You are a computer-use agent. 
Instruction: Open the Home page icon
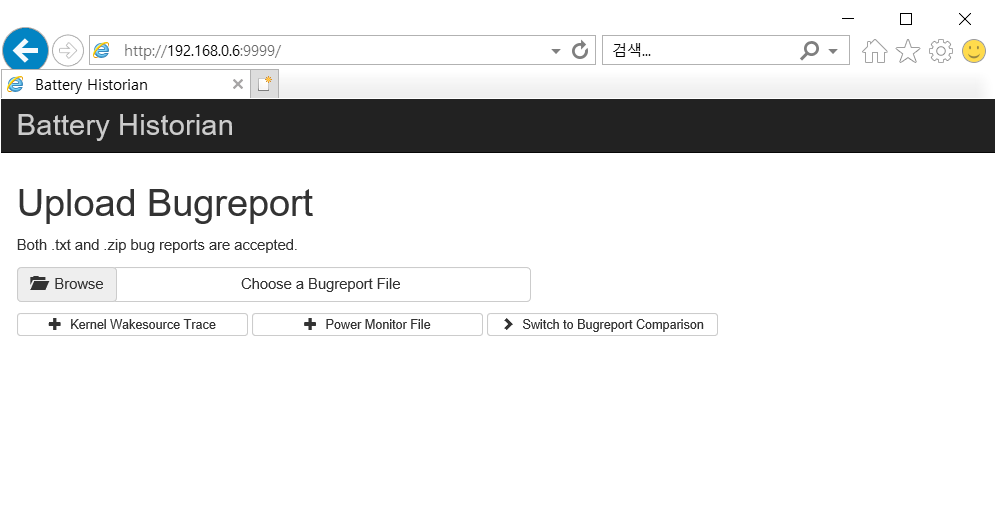pos(875,51)
